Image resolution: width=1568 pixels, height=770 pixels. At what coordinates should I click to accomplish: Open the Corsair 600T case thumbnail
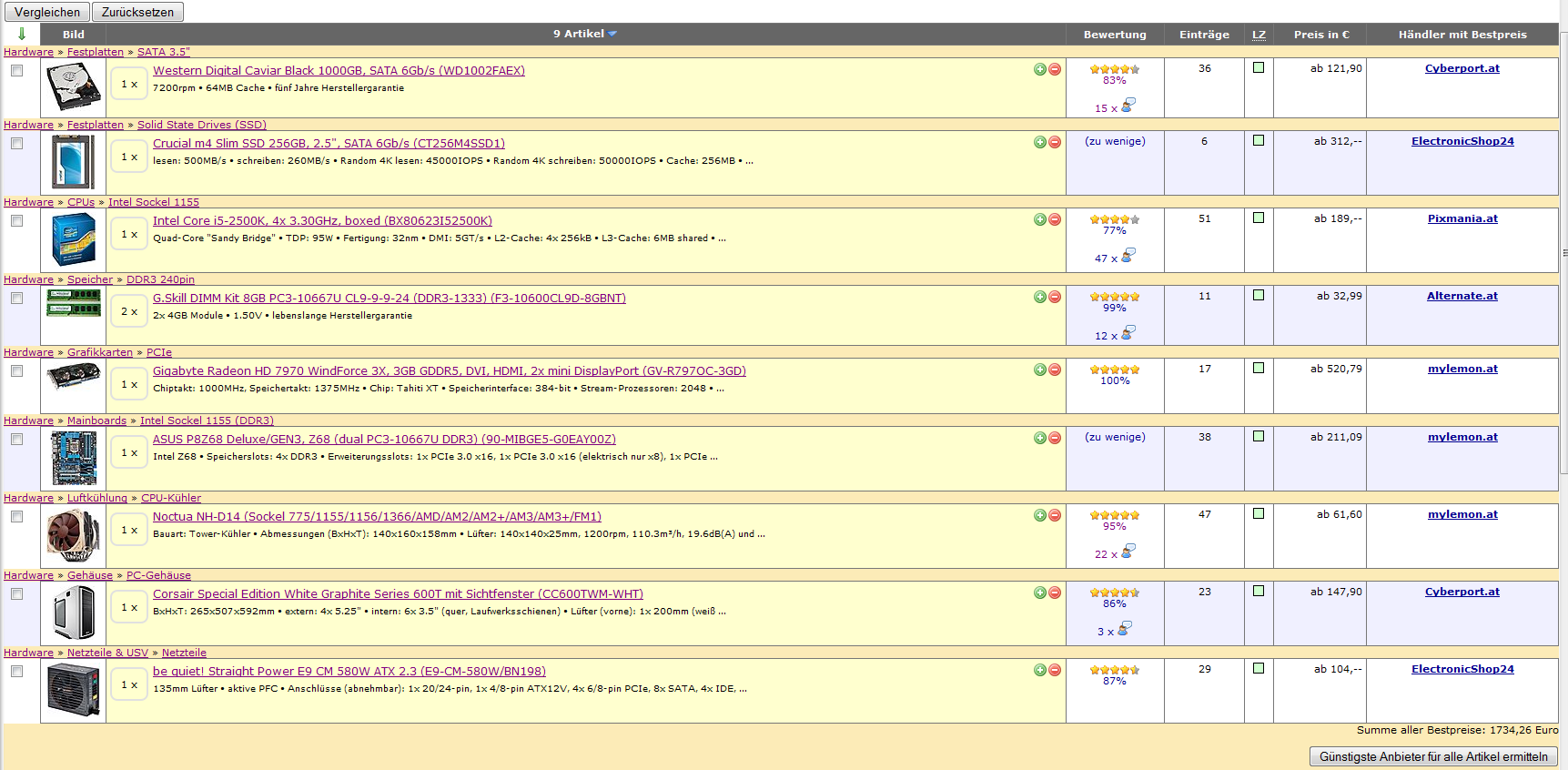tap(73, 613)
